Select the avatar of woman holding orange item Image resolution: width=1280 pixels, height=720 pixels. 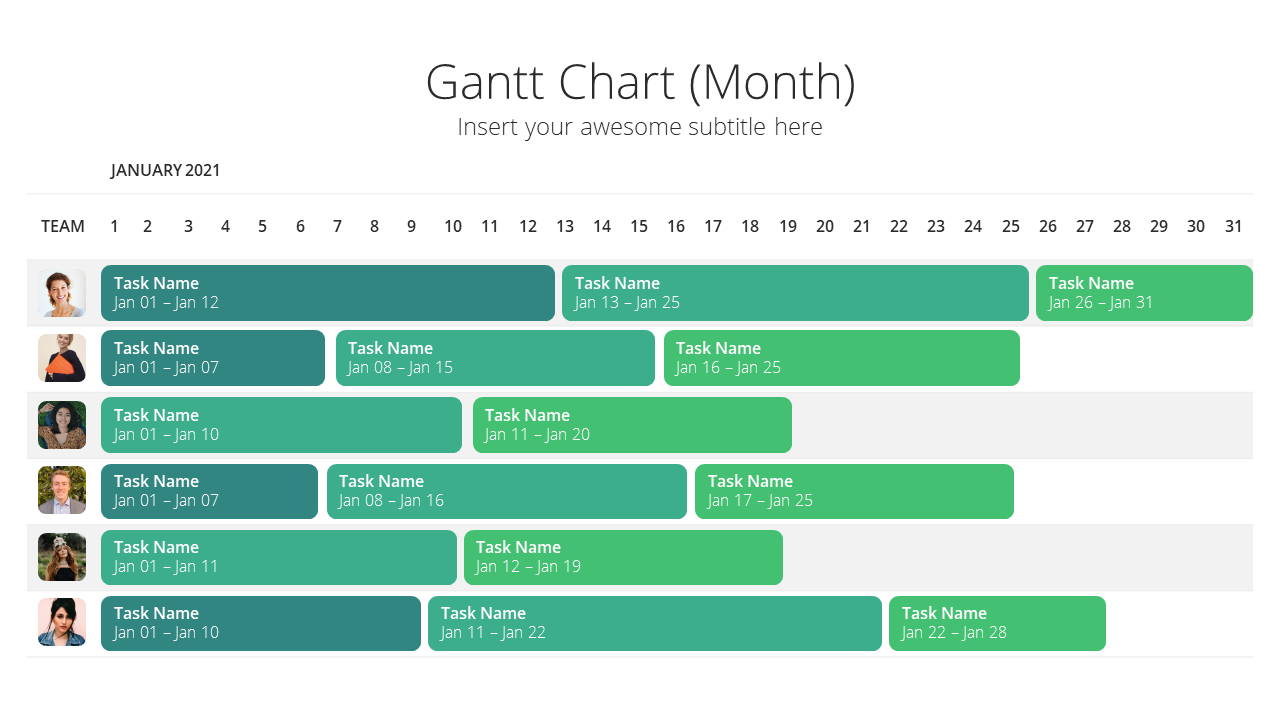tap(62, 358)
